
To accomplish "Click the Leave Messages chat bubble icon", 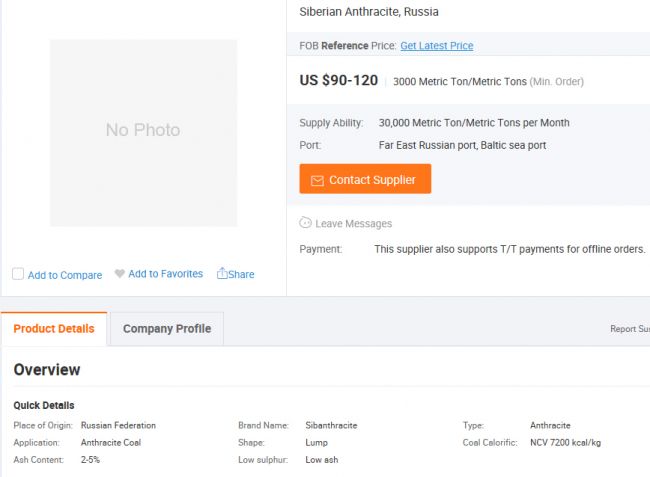I will [305, 223].
